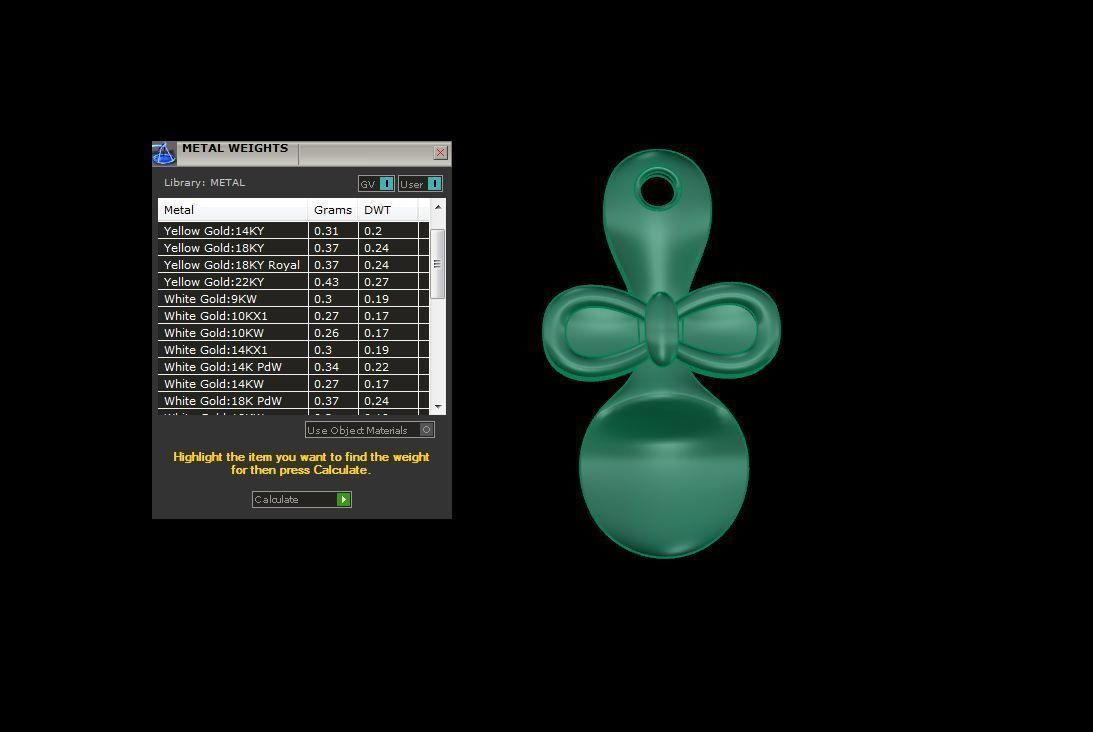Select the White Gold:18K PdW row
1093x732 pixels.
[293, 401]
